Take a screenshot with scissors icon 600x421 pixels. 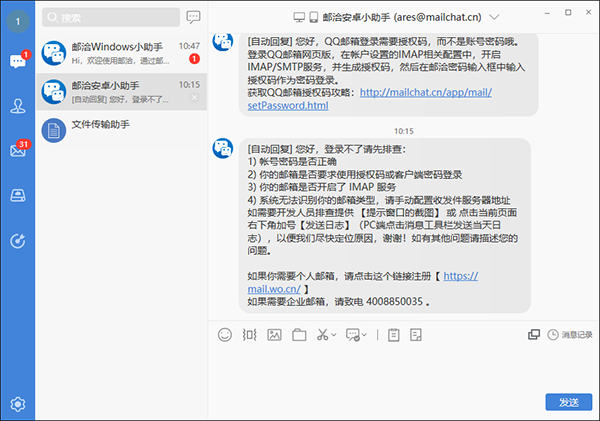[x=322, y=335]
